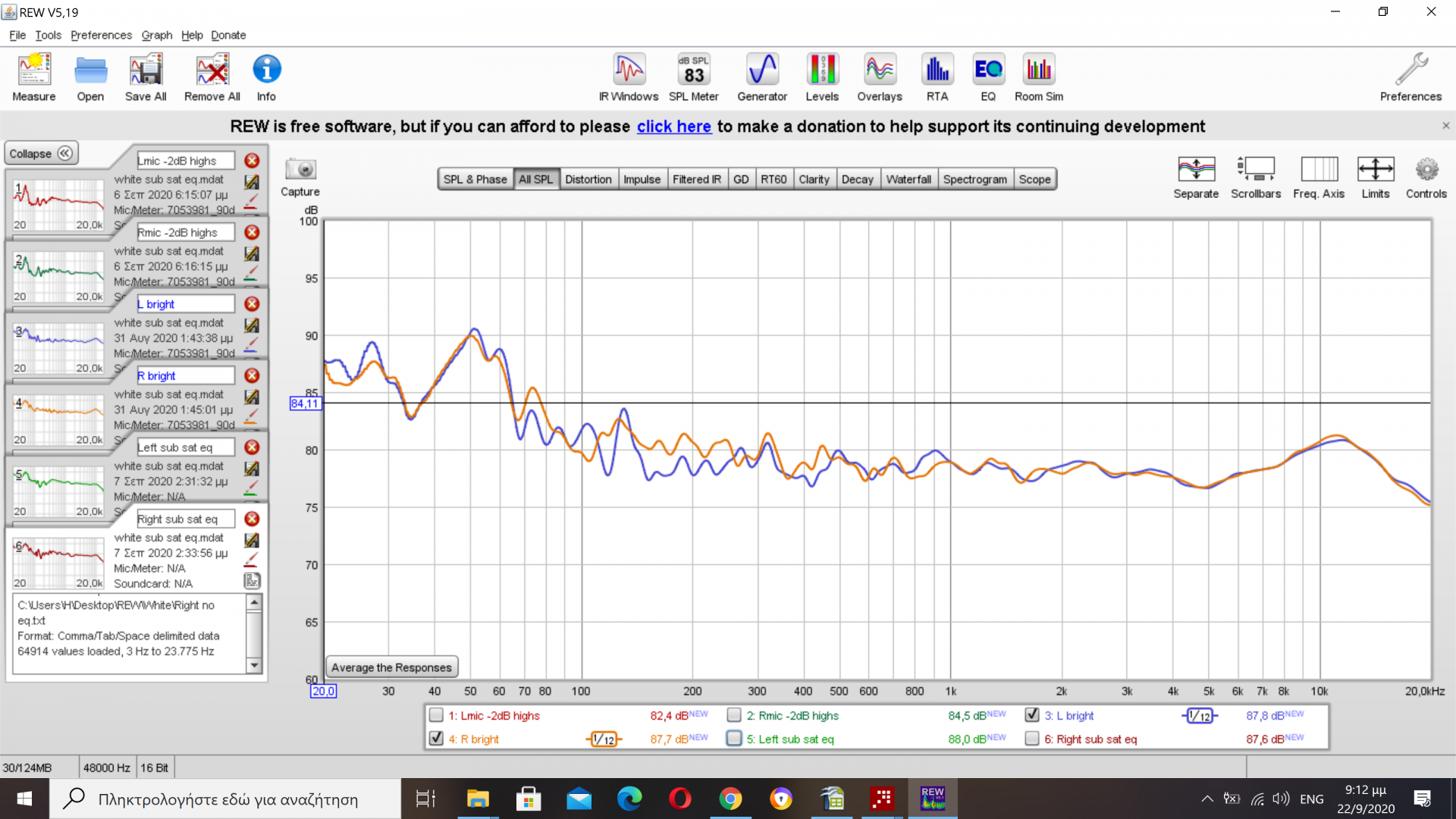The width and height of the screenshot is (1456, 819).
Task: Collapse the measurements panel
Action: click(41, 154)
